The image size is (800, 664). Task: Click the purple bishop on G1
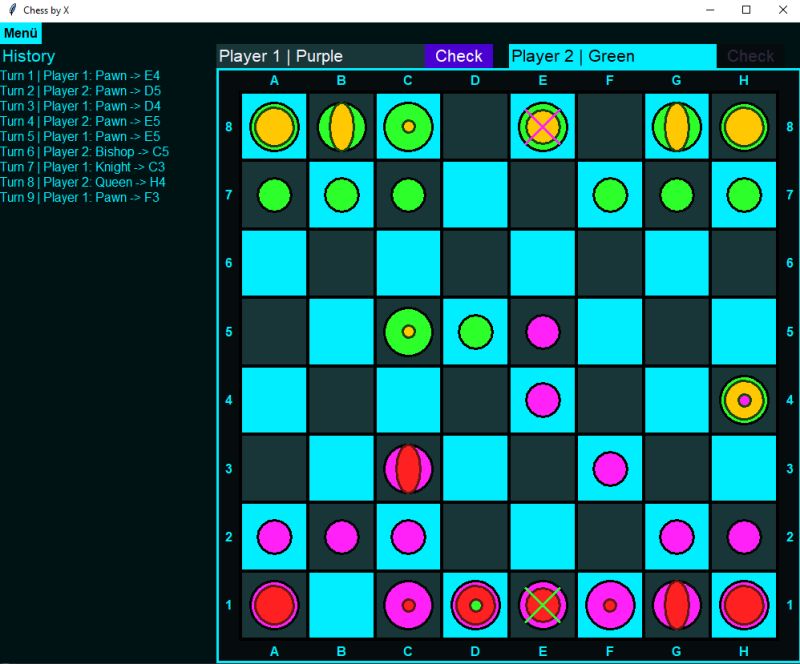coord(676,604)
